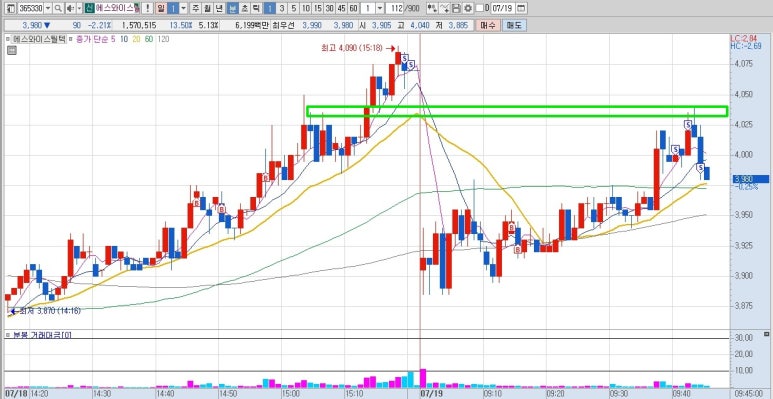Click the save floppy disk icon
Image resolution: width=773 pixels, height=399 pixels.
coord(457,8)
